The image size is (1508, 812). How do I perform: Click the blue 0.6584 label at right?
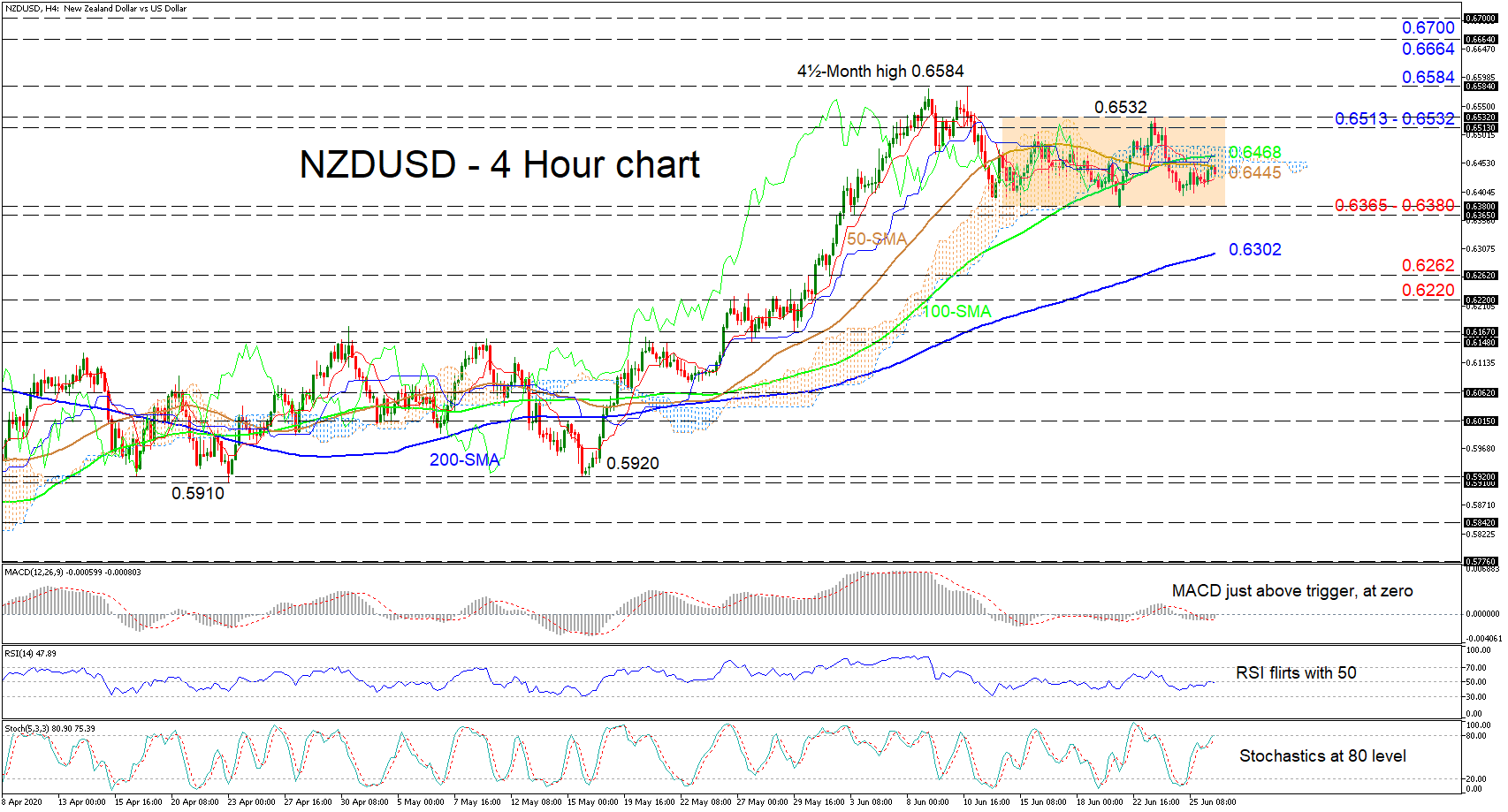(x=1428, y=77)
